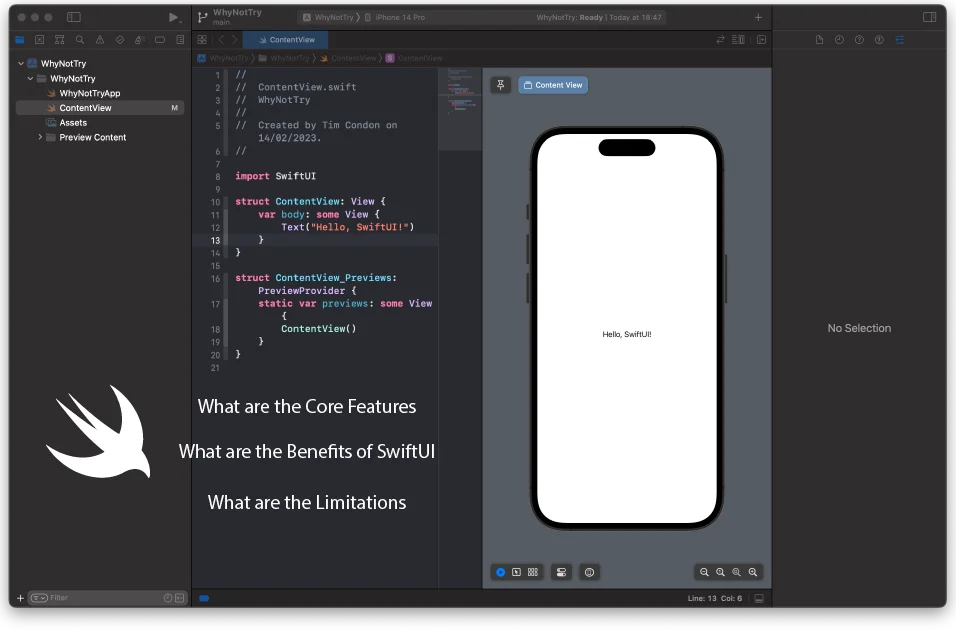The width and height of the screenshot is (956, 630).
Task: Switch to the ContentView editor tab
Action: point(285,39)
